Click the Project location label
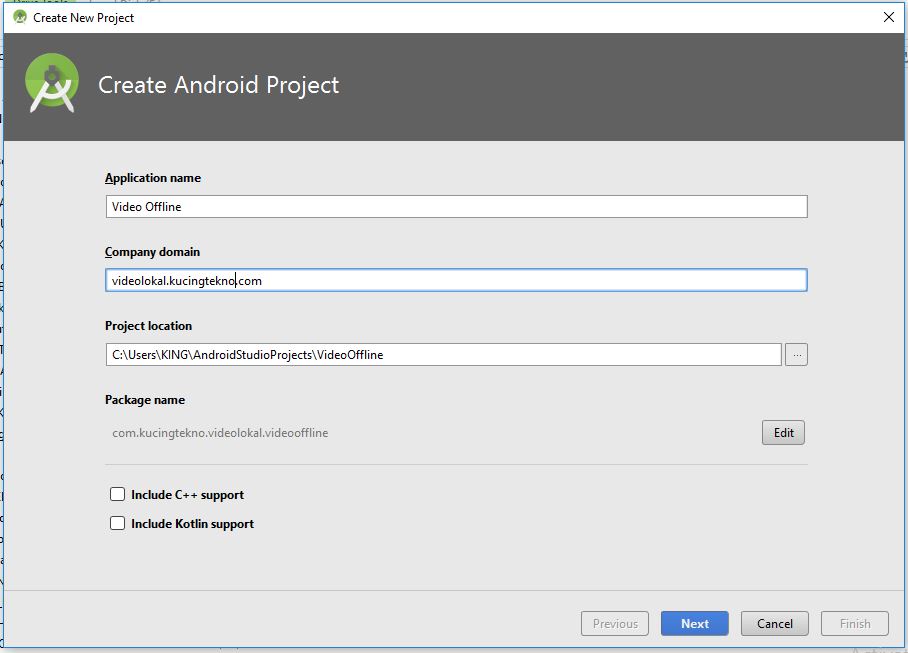The width and height of the screenshot is (908, 653). point(148,326)
